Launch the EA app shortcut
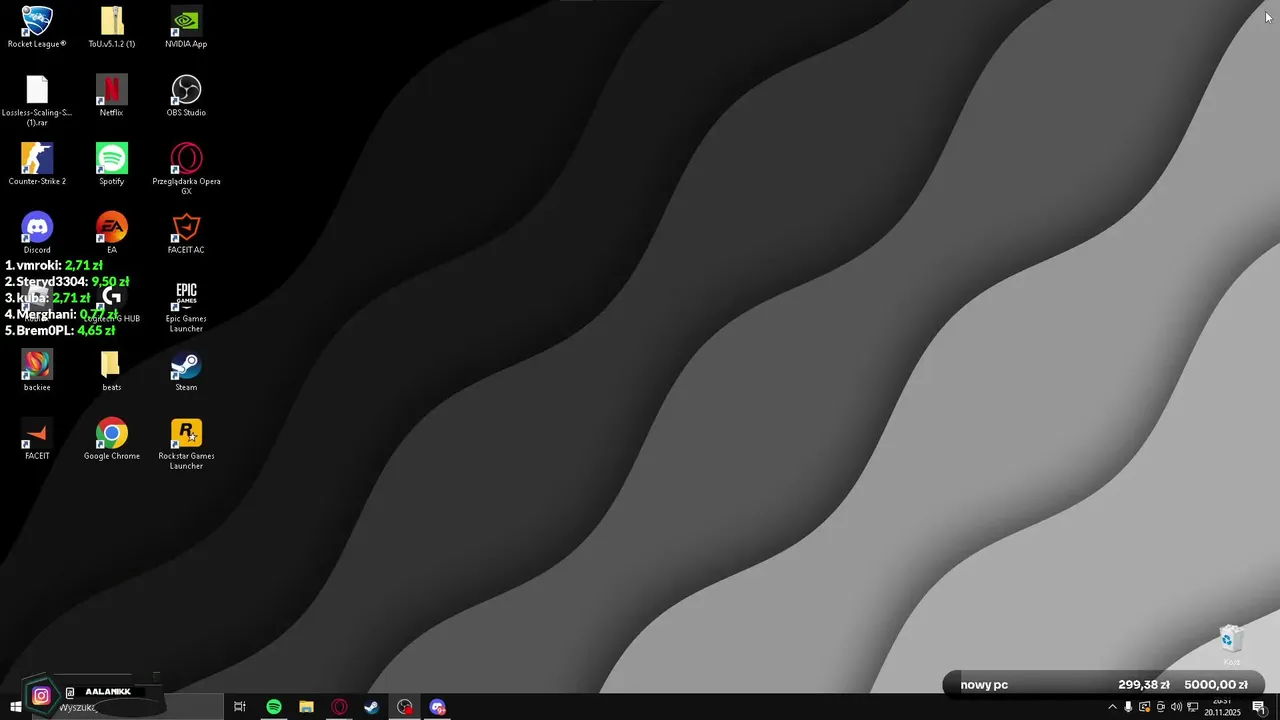 [x=112, y=233]
